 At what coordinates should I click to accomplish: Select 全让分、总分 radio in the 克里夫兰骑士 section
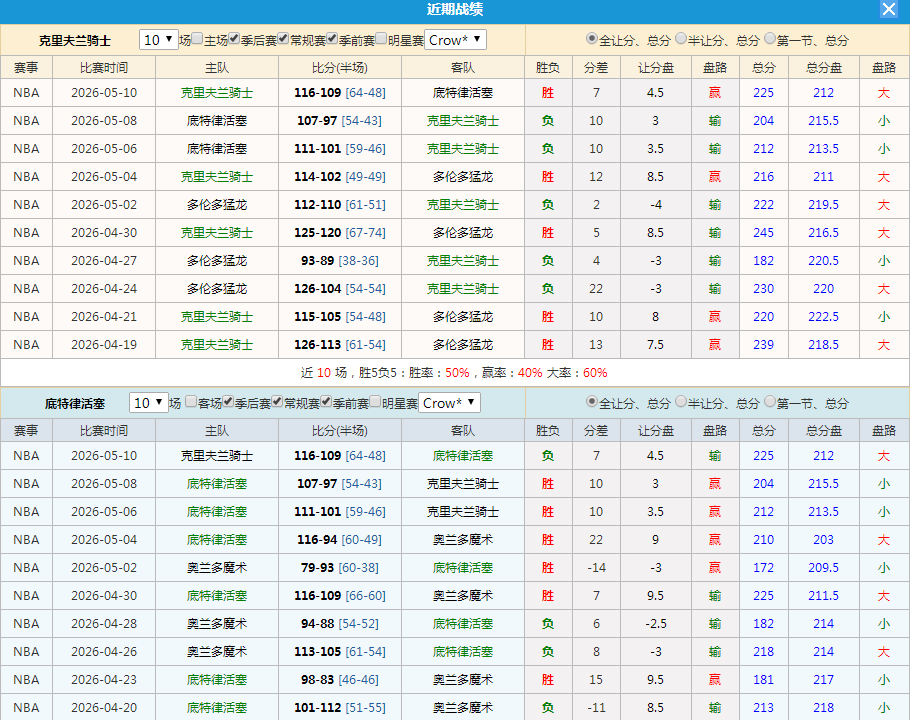coord(591,38)
